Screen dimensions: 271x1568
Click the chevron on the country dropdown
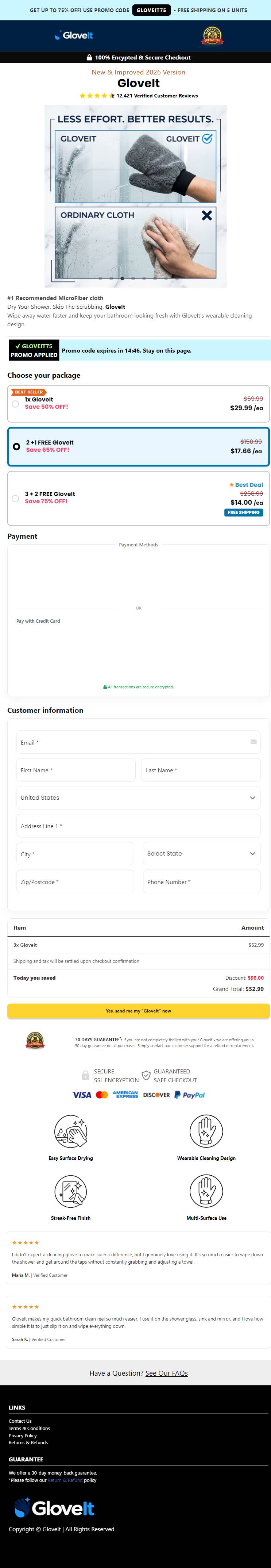(x=253, y=798)
